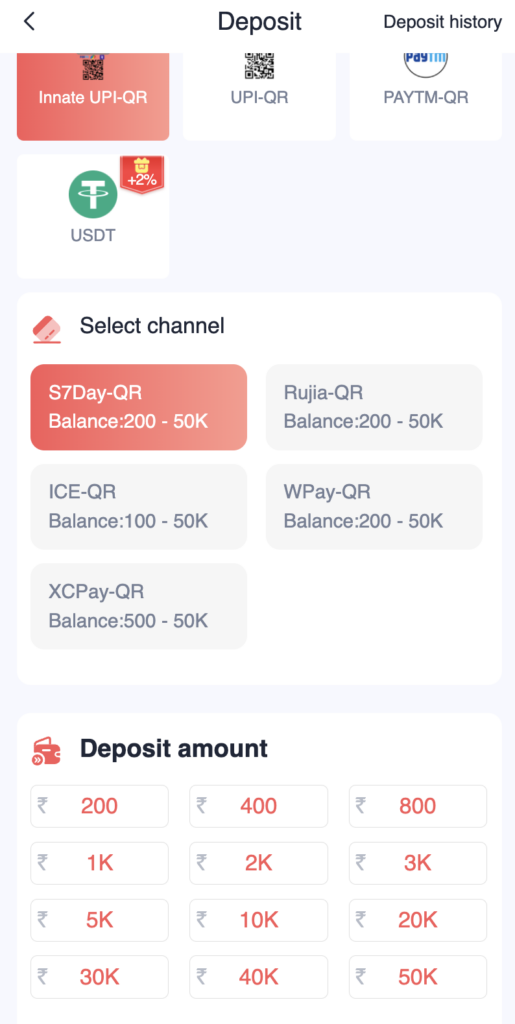The width and height of the screenshot is (515, 1024).
Task: Open Deposit history
Action: click(x=443, y=22)
